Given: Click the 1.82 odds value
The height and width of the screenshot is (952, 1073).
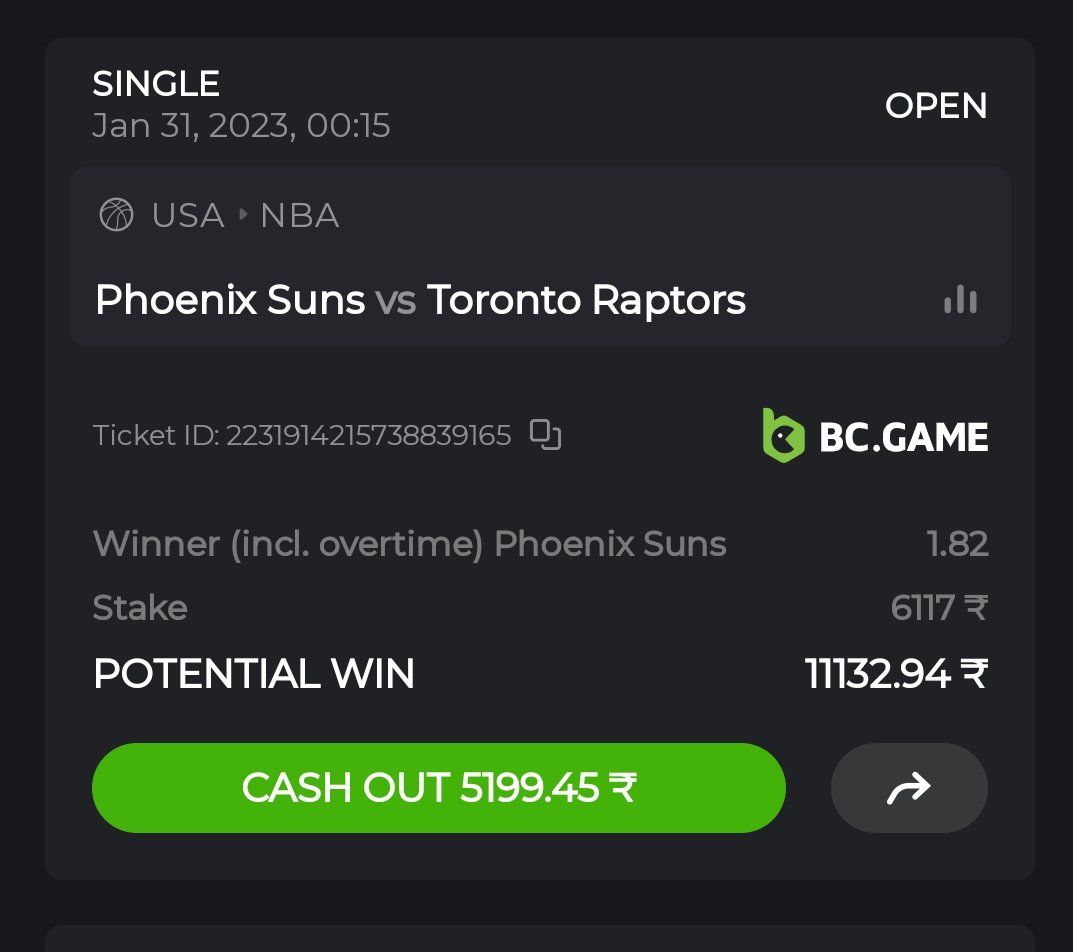Looking at the screenshot, I should [x=957, y=544].
